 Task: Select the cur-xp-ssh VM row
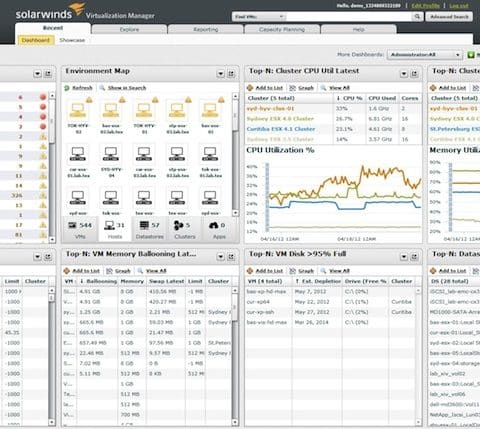pos(330,312)
